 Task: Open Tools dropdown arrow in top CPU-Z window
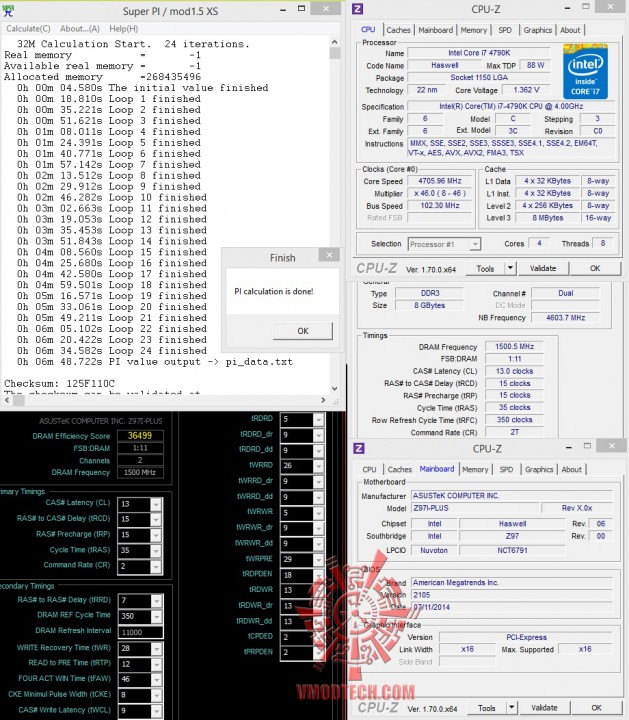pyautogui.click(x=510, y=269)
